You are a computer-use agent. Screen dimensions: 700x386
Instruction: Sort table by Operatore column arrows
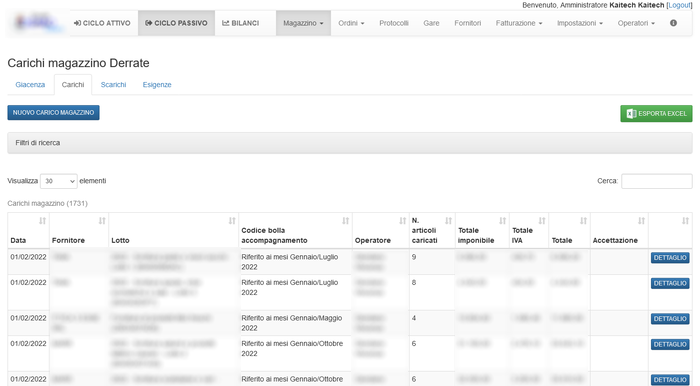click(403, 221)
